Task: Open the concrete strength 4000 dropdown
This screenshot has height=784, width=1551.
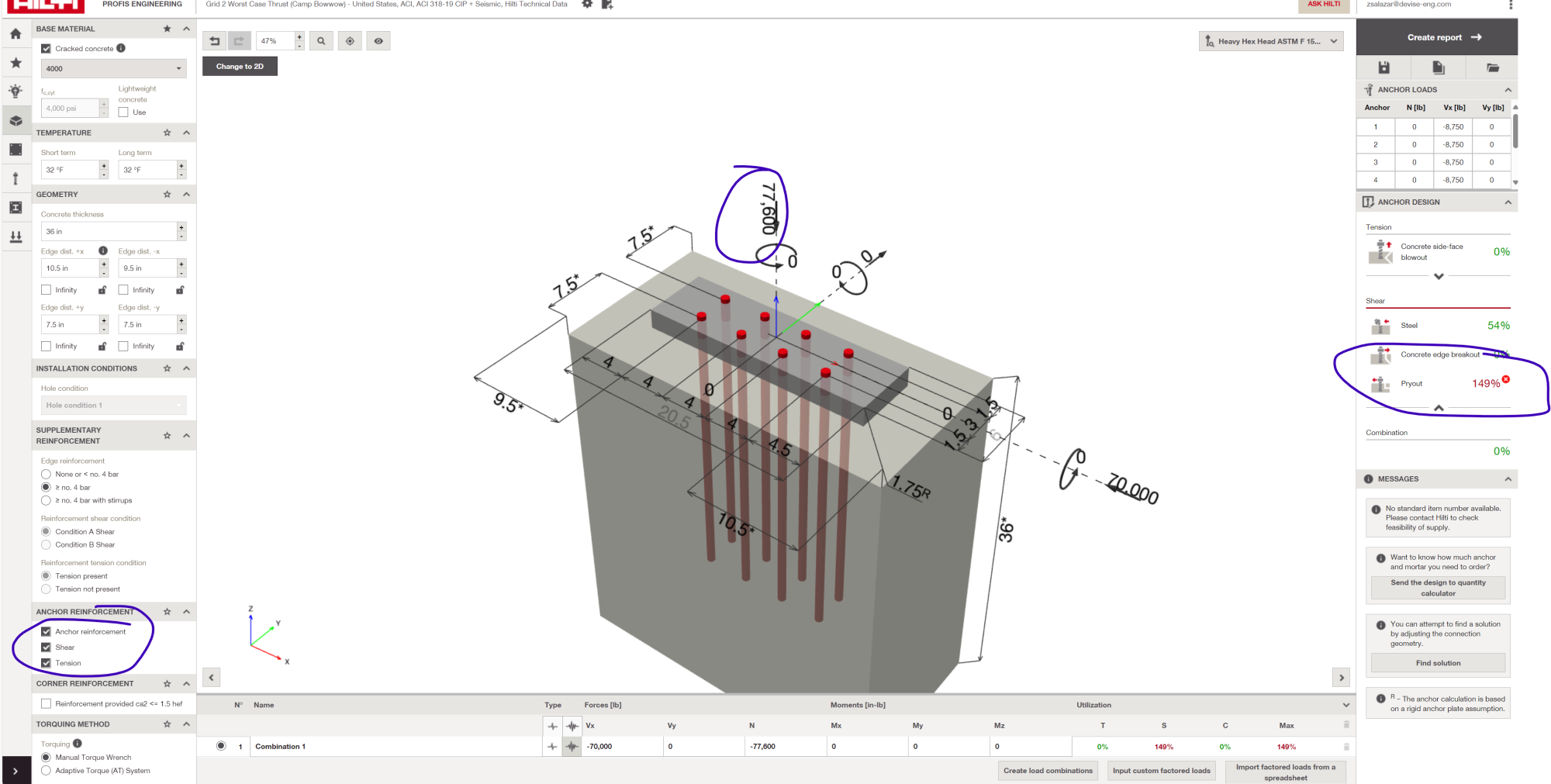Action: pos(113,68)
